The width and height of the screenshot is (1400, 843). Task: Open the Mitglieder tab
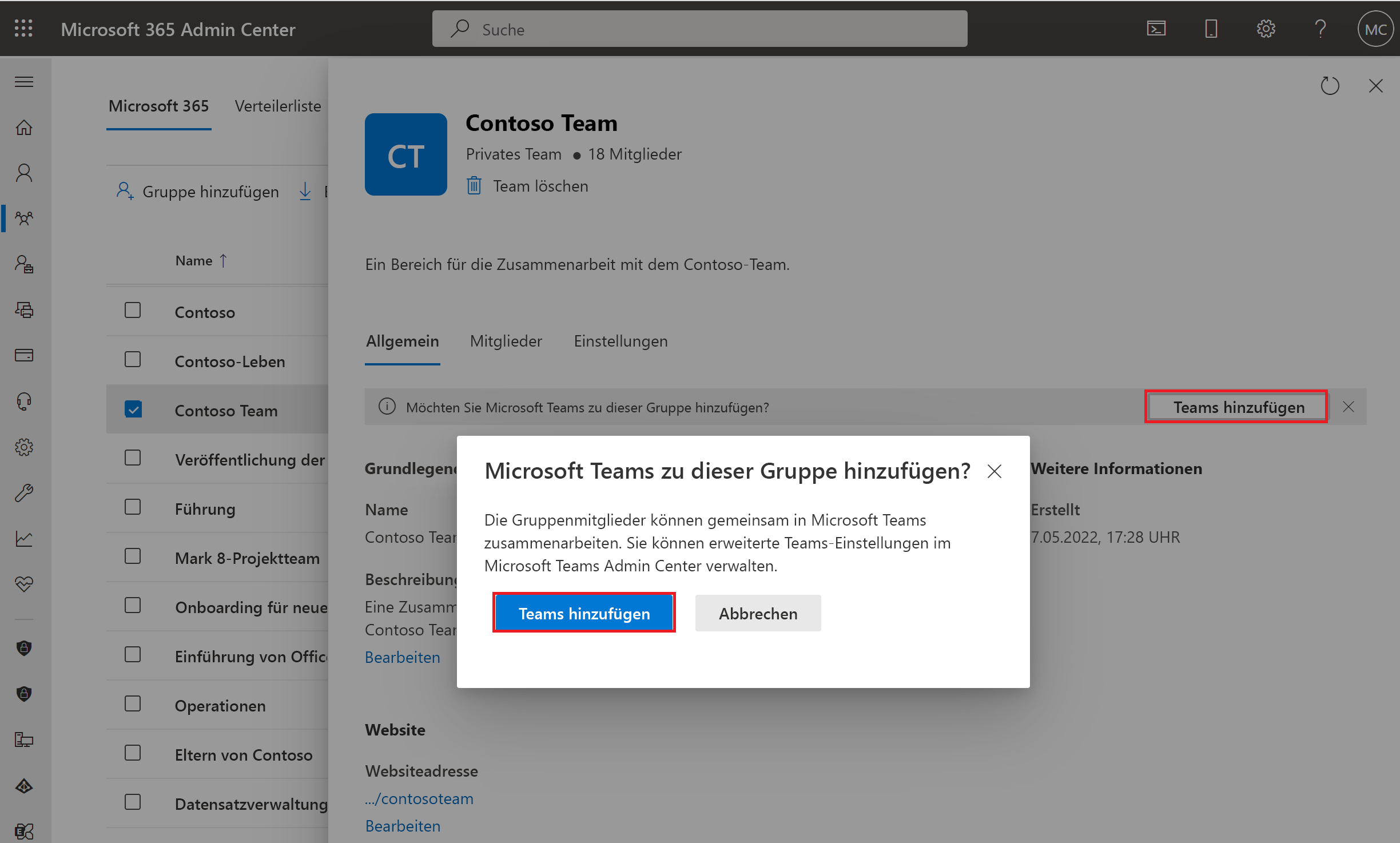click(x=506, y=341)
